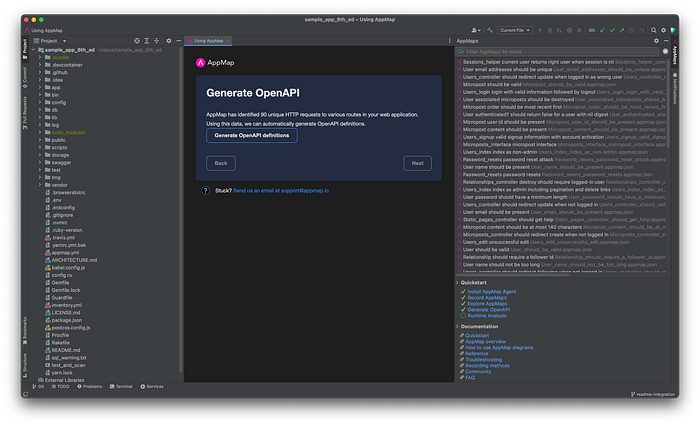Select Generate OpenAPI quickstart step
700x426 pixels.
[x=488, y=309]
